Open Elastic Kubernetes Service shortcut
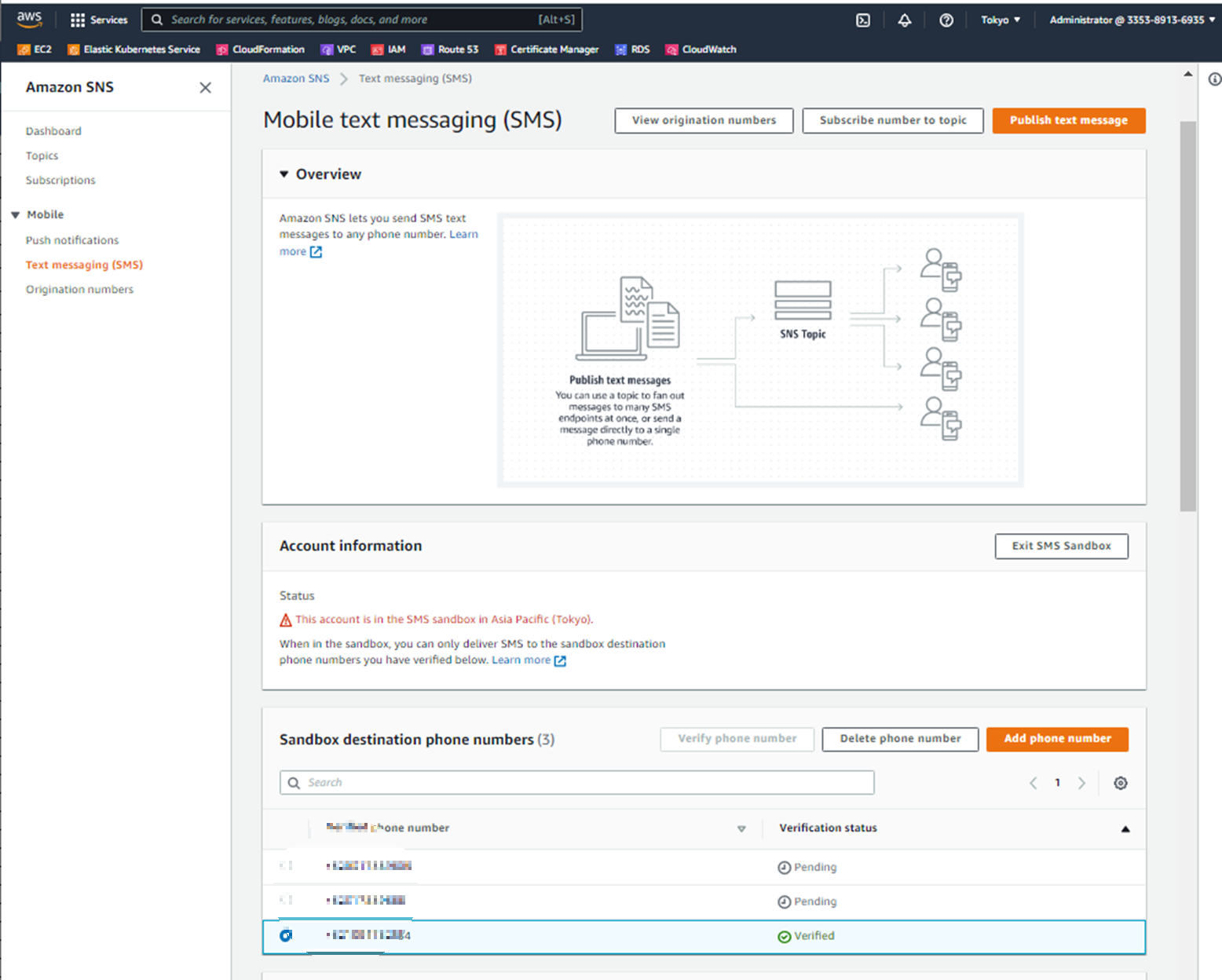This screenshot has height=980, width=1222. pyautogui.click(x=134, y=49)
